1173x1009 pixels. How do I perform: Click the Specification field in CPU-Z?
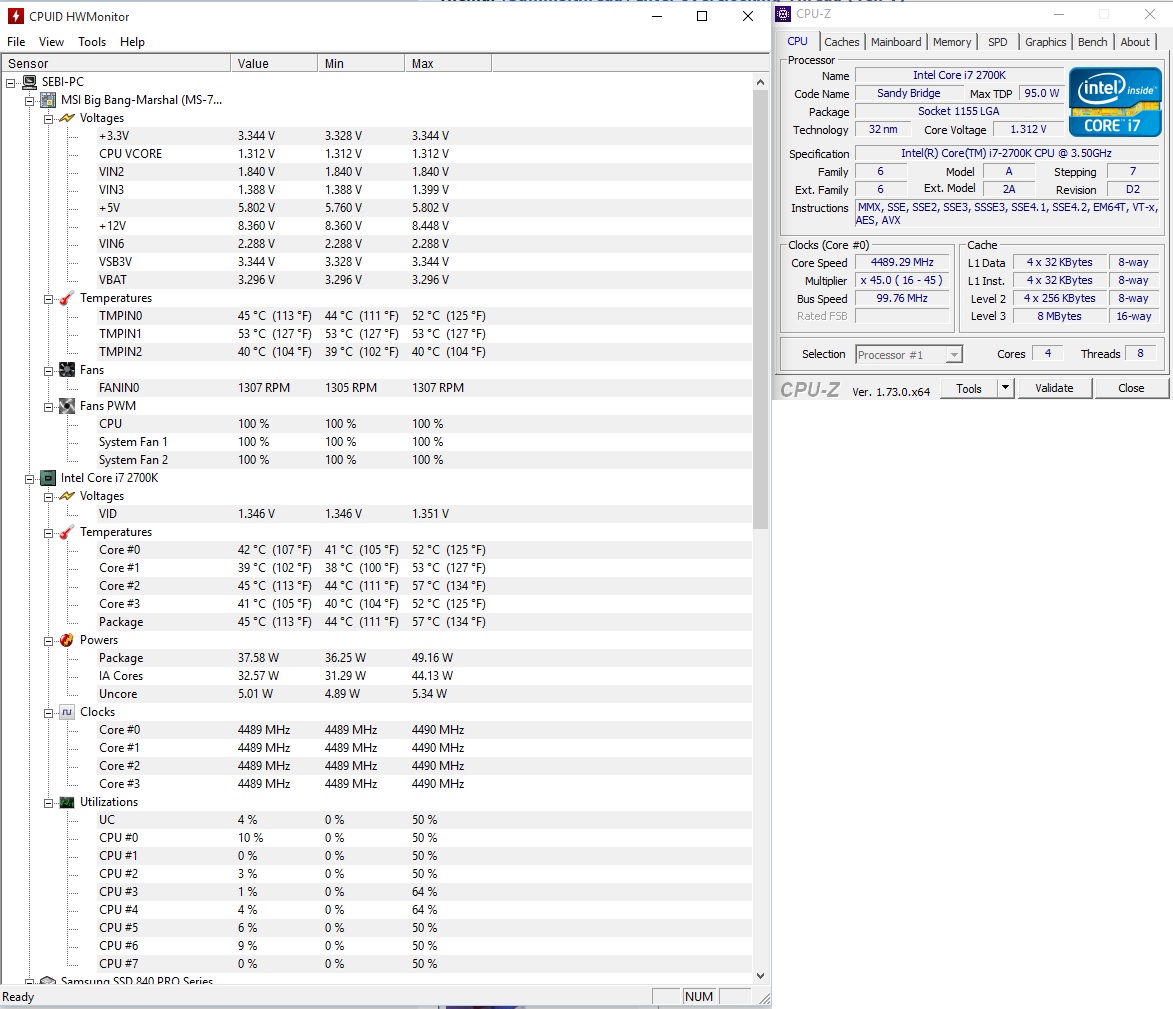tap(1005, 153)
